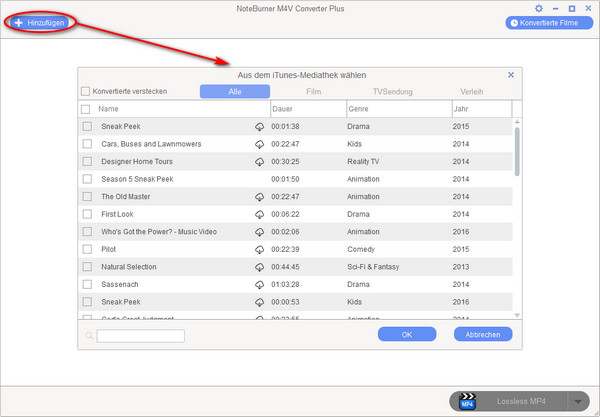
Task: Maximize the NoteBurner window
Action: pyautogui.click(x=572, y=8)
